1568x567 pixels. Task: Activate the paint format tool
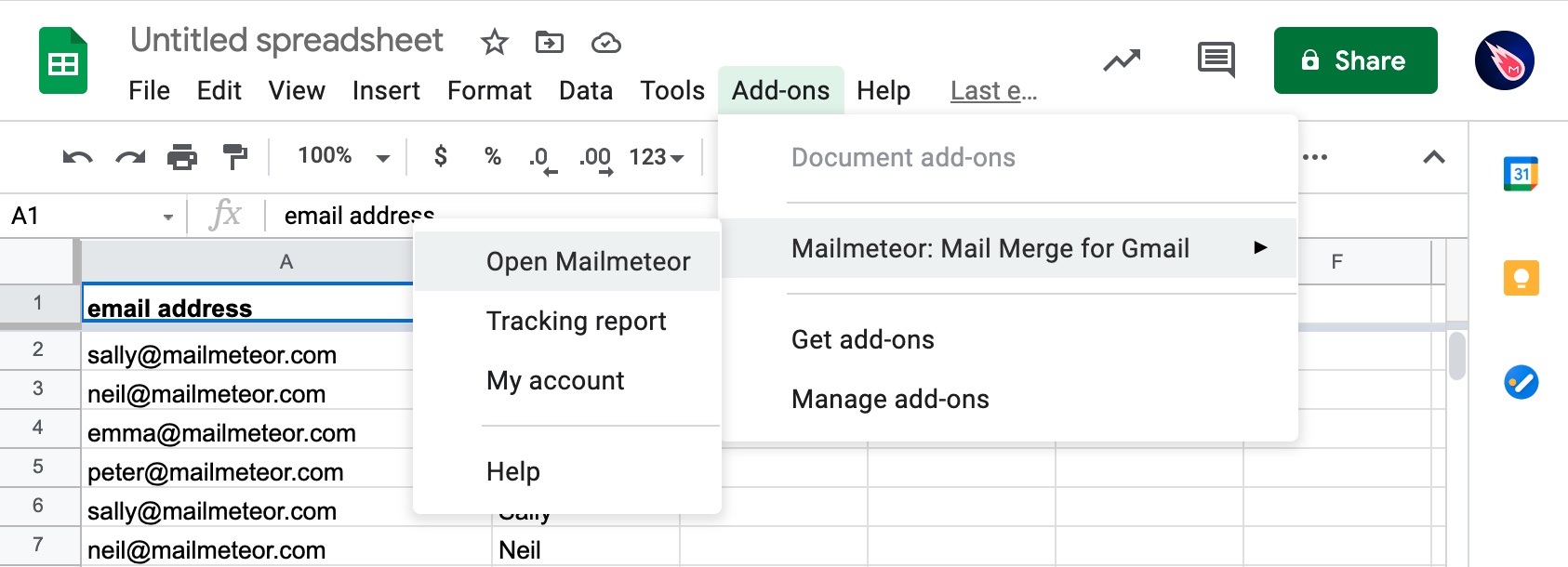pyautogui.click(x=235, y=157)
